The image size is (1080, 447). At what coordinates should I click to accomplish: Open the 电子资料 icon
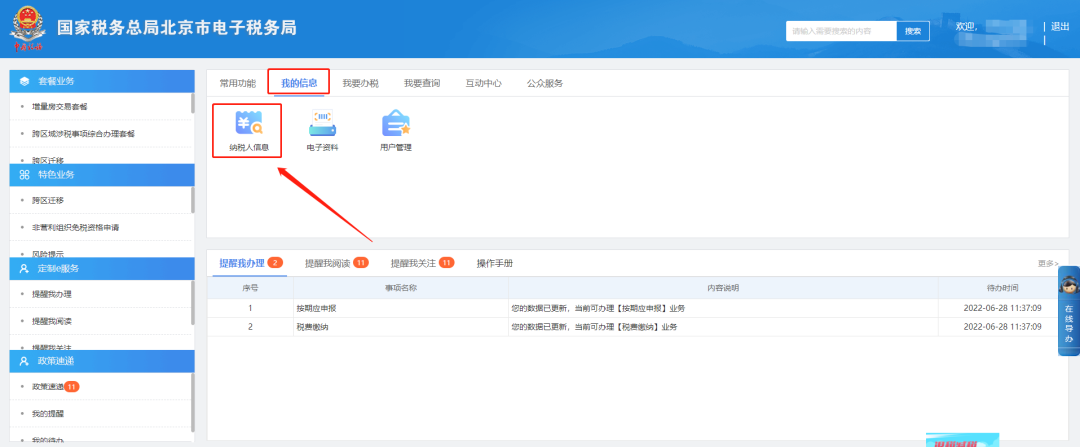pos(322,125)
